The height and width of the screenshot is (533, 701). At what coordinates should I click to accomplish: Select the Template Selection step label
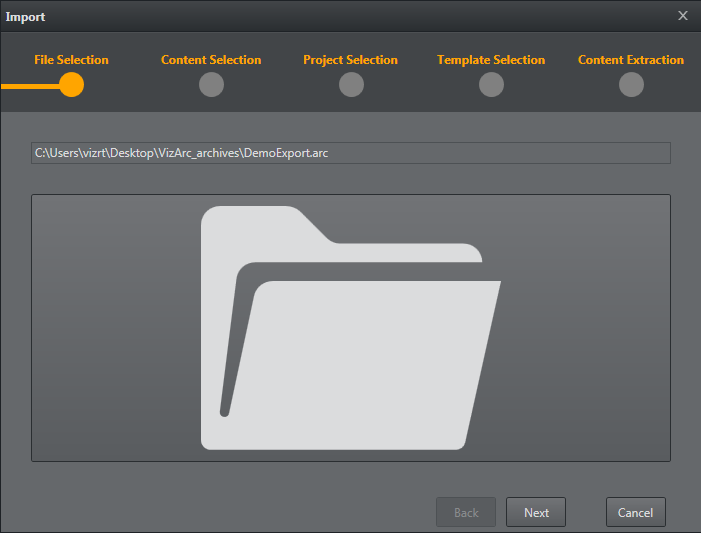pyautogui.click(x=491, y=60)
